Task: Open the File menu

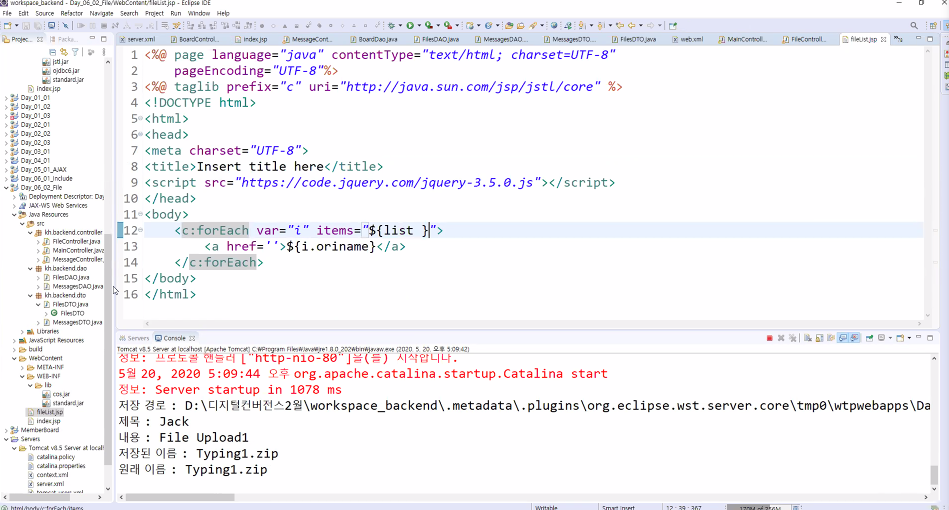Action: (x=7, y=13)
